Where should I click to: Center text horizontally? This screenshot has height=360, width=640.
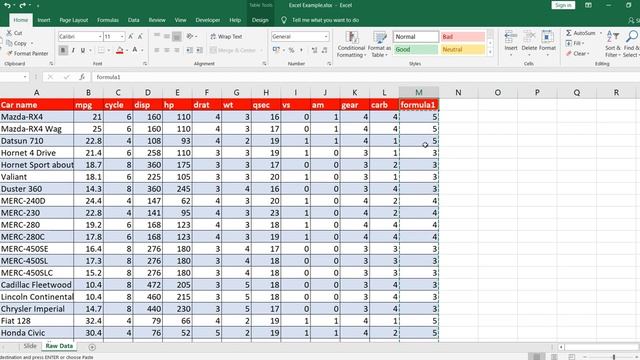167,50
